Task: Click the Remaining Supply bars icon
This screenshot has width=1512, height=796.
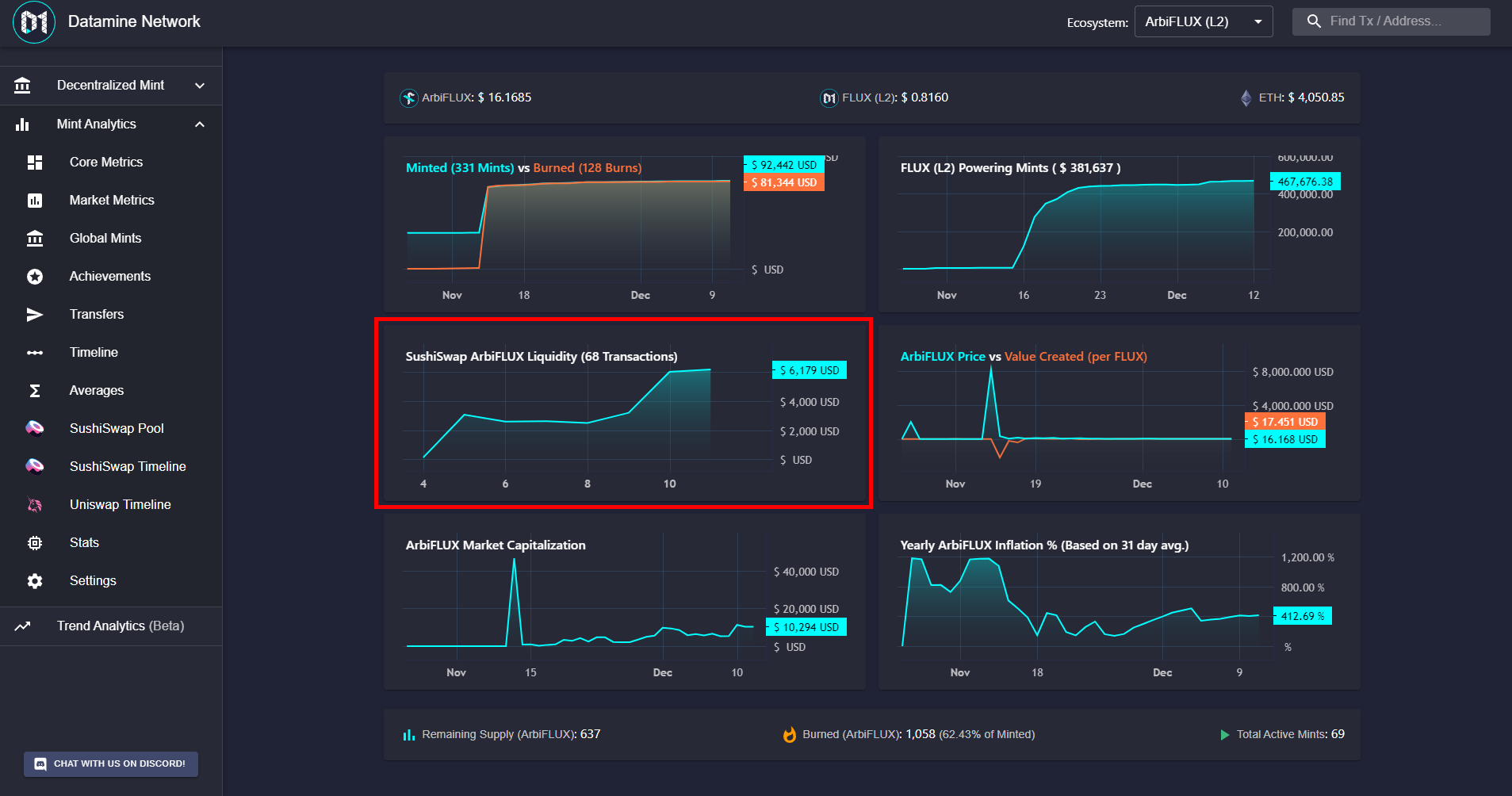Action: pyautogui.click(x=409, y=735)
